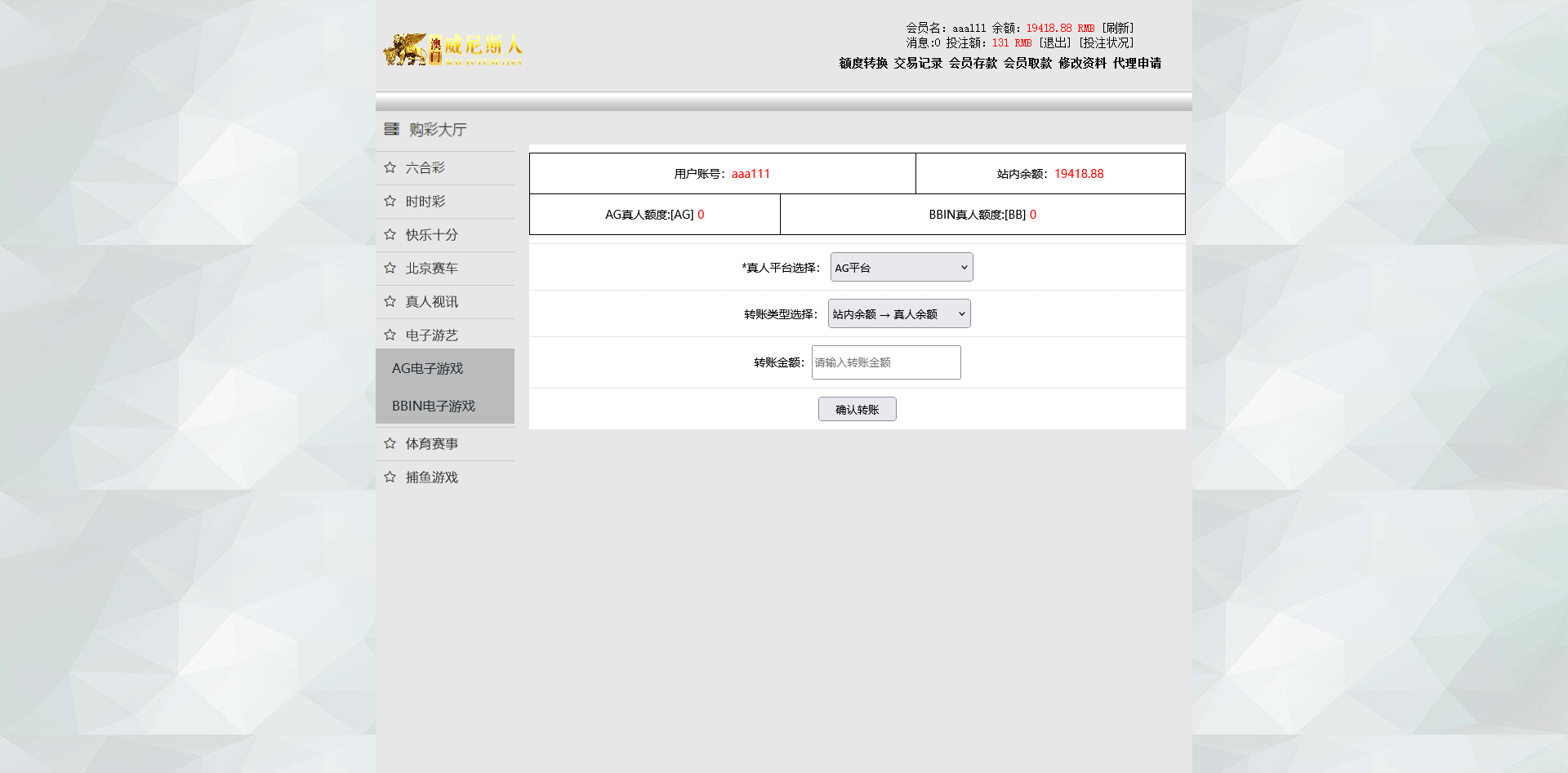Open the 转账类型选择 dropdown

(898, 313)
